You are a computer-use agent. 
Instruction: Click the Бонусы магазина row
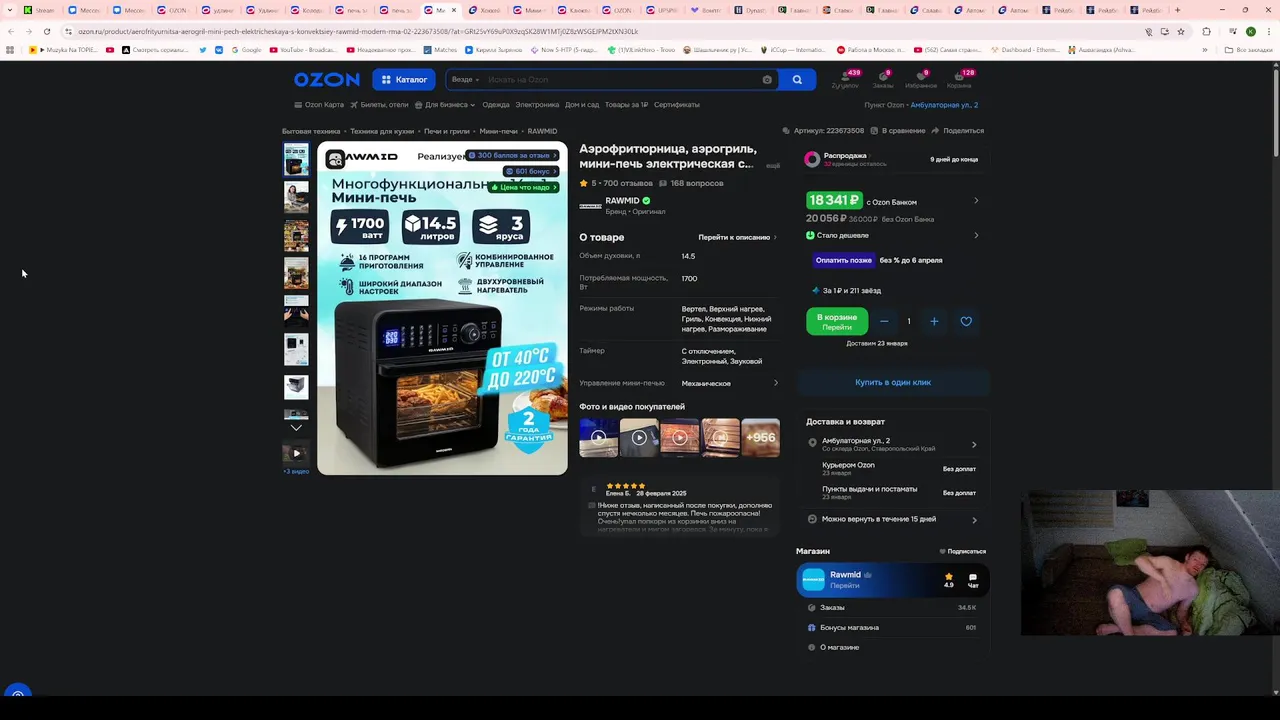click(892, 628)
